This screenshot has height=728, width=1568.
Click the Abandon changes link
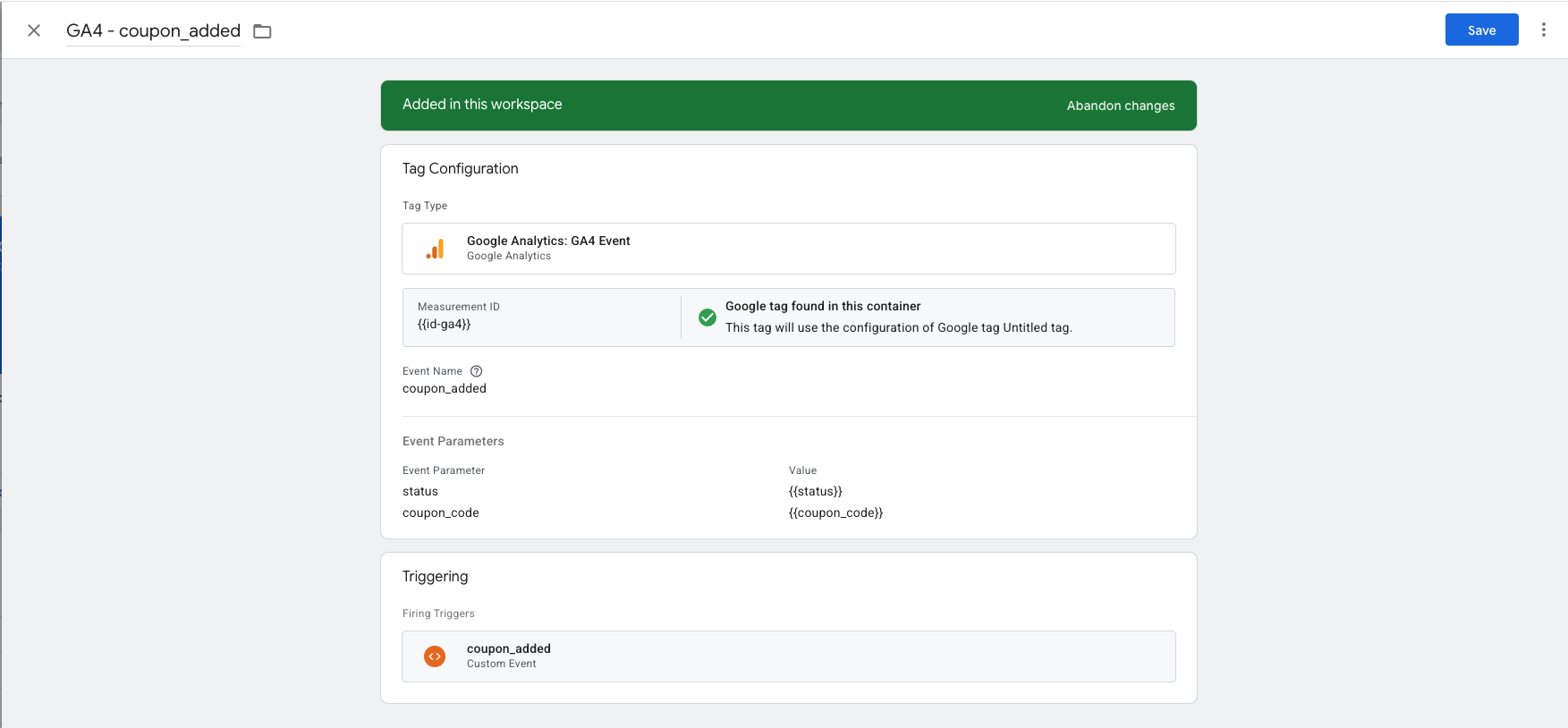(x=1120, y=106)
